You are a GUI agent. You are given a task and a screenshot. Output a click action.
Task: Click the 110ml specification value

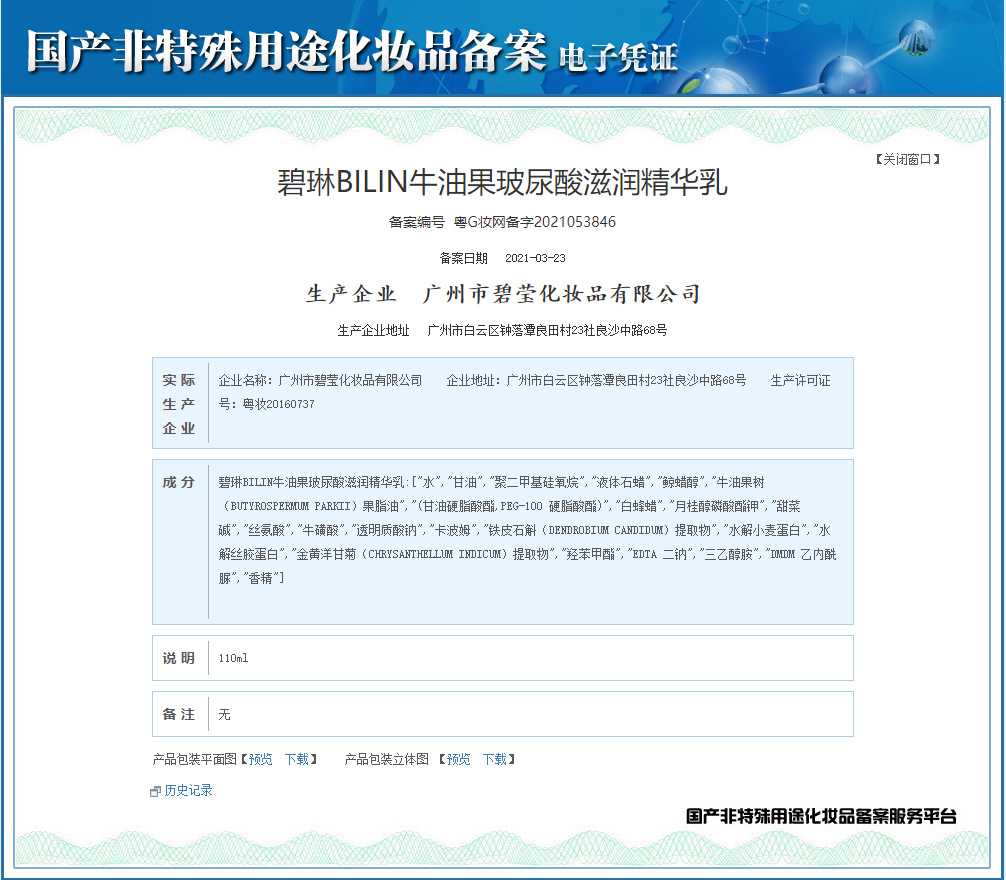tap(233, 658)
